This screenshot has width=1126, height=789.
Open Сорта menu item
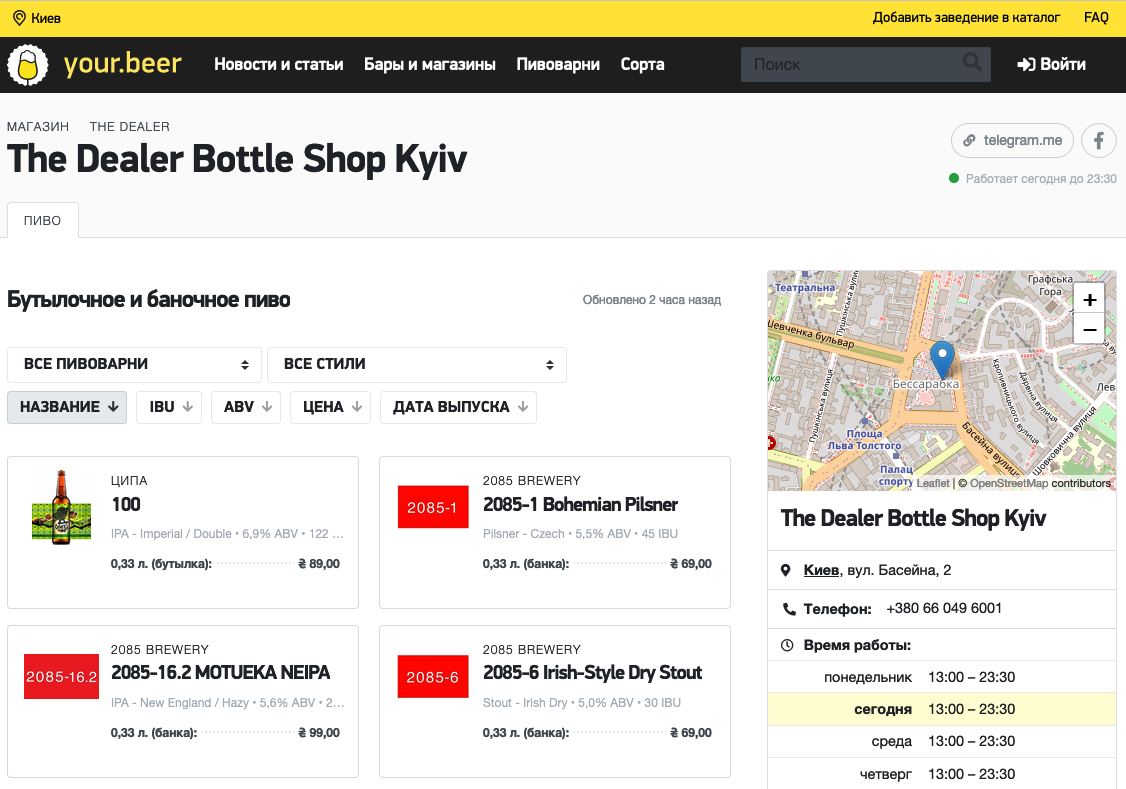point(642,65)
